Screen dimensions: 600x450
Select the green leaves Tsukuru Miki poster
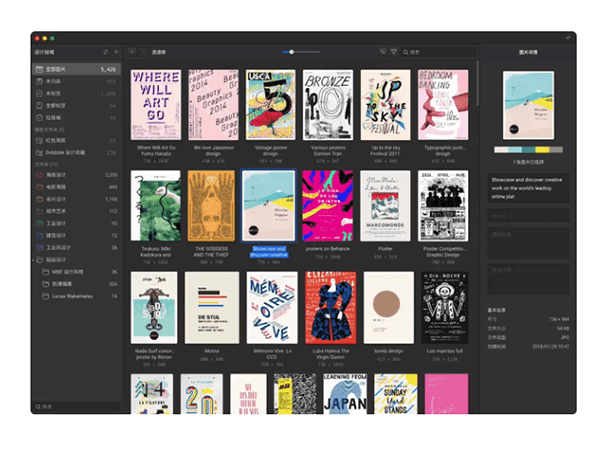click(156, 206)
